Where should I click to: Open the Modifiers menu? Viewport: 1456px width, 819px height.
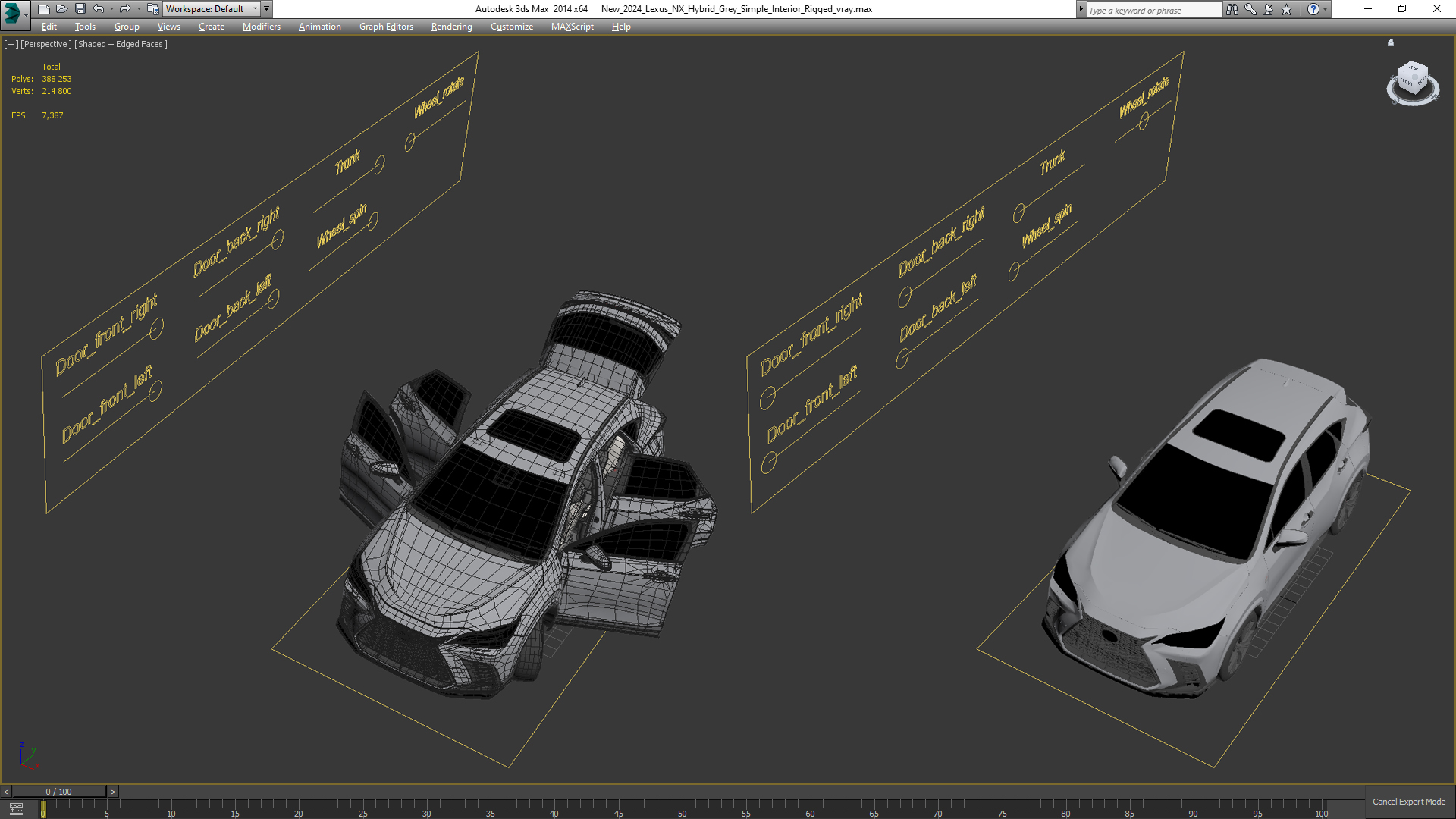(261, 27)
